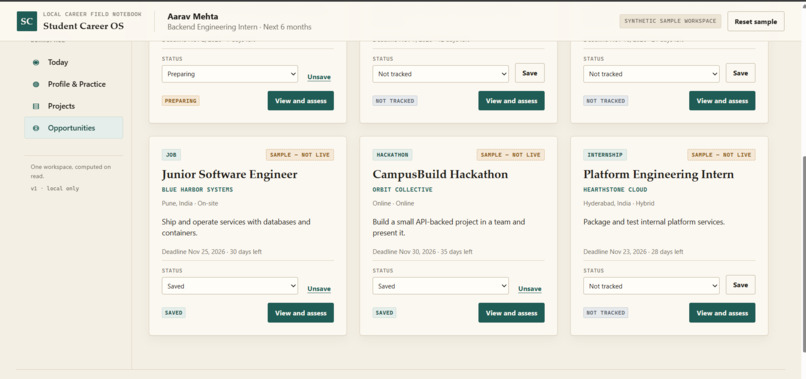Click SAVED badge on CampusBuild Hackathon

point(384,313)
